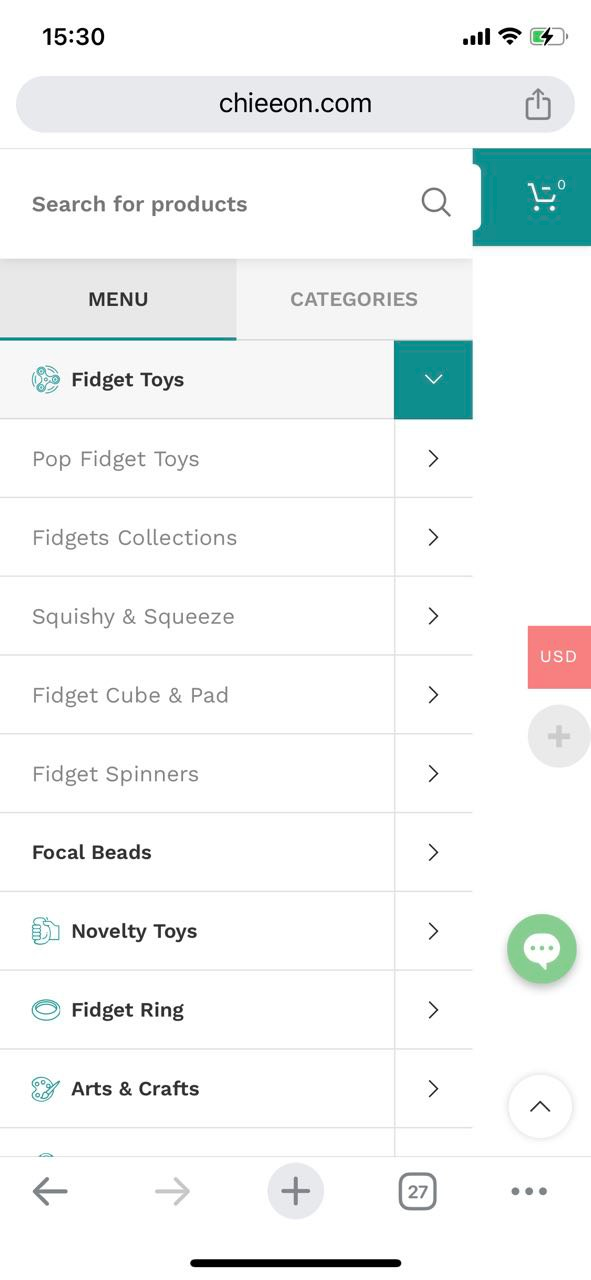This screenshot has height=1280, width=591.
Task: Change currency via USD button
Action: (x=559, y=657)
